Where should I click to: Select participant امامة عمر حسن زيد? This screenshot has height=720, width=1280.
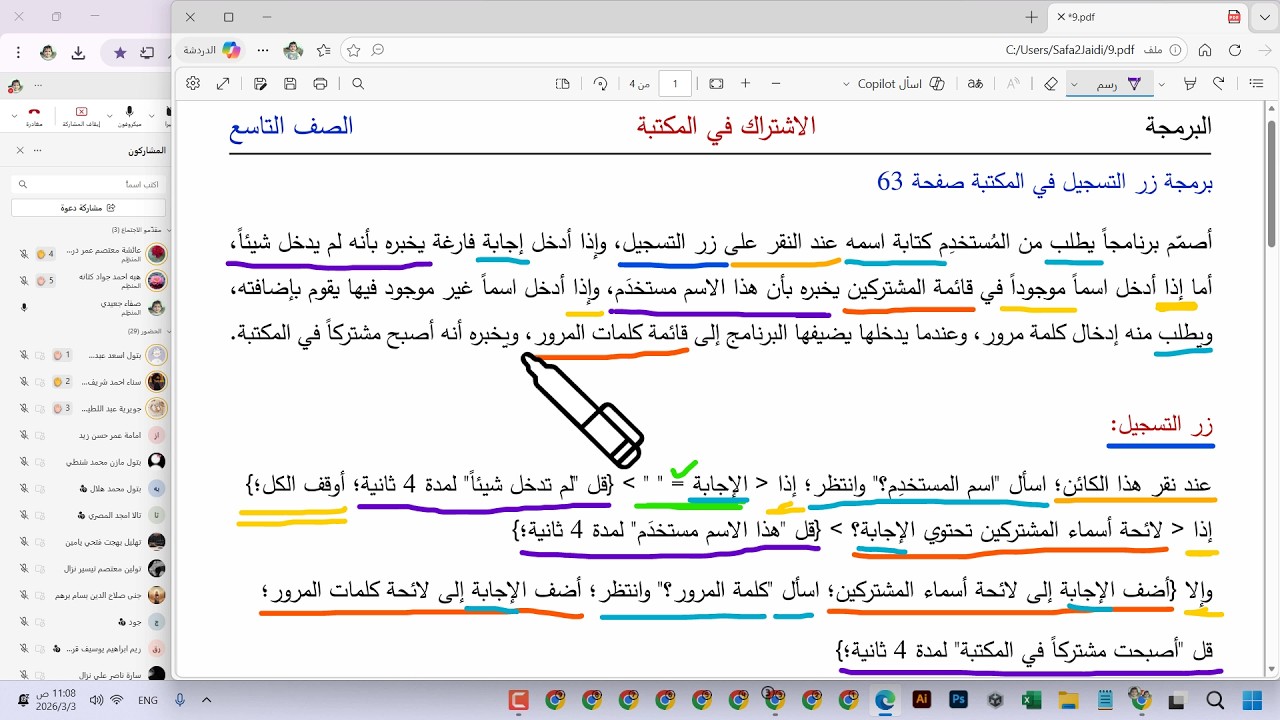[x=90, y=435]
